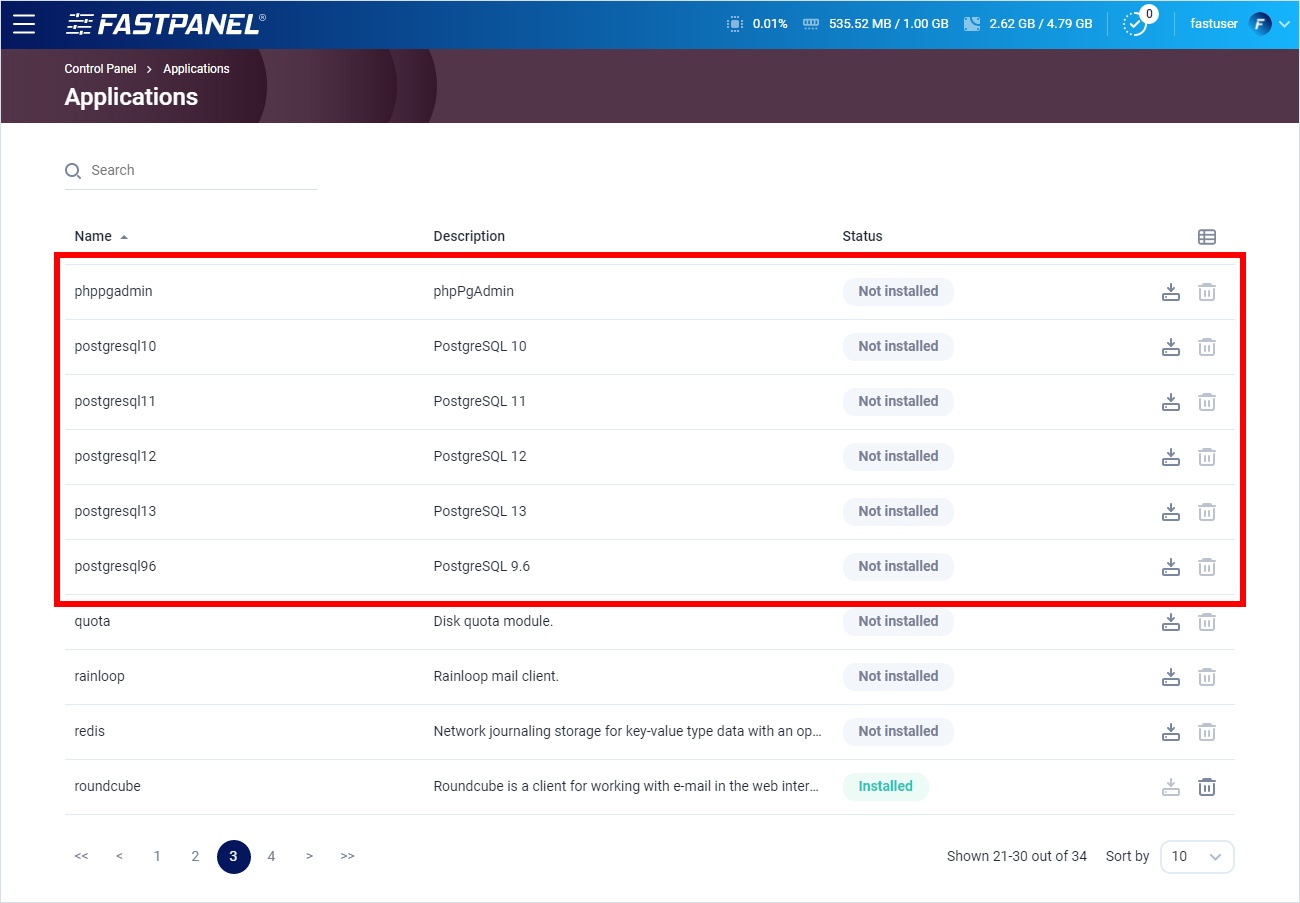Install phppgadmin via download icon

(1171, 292)
